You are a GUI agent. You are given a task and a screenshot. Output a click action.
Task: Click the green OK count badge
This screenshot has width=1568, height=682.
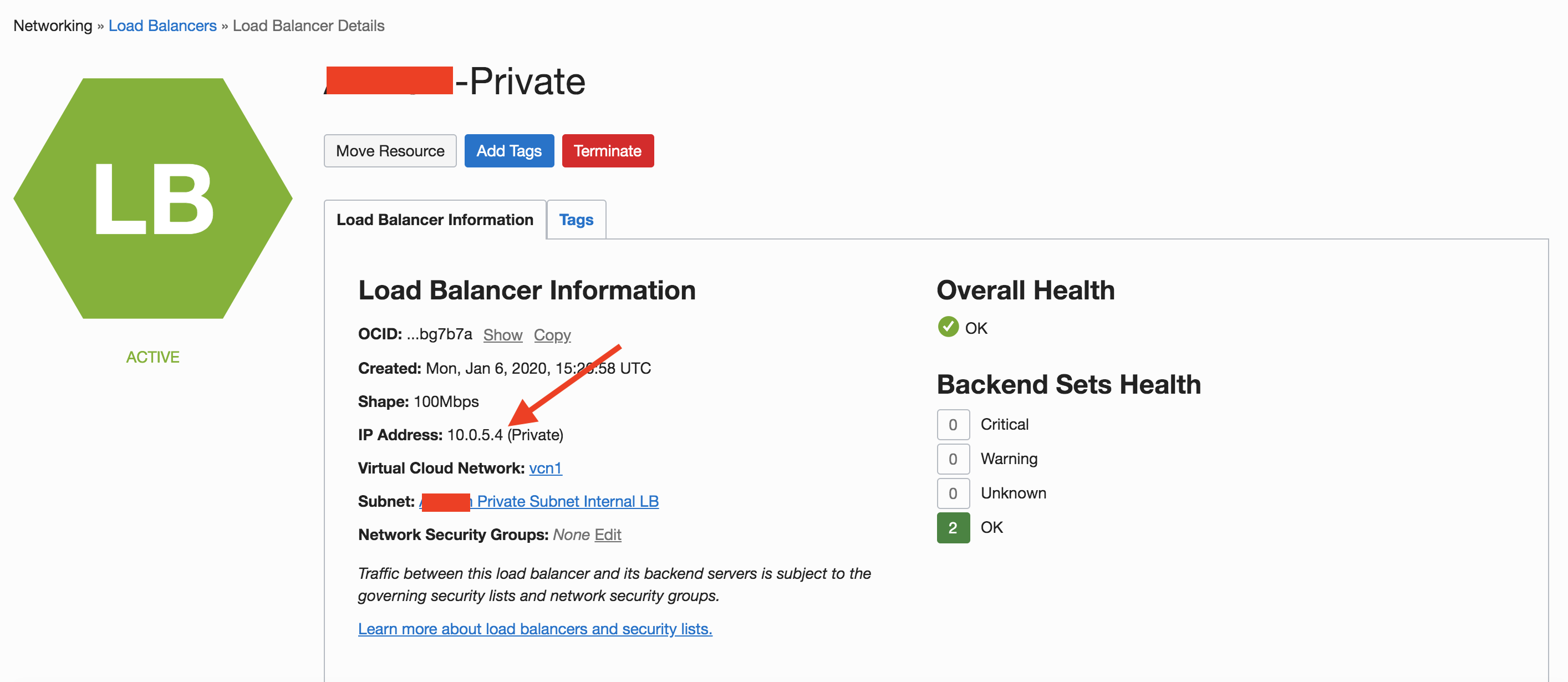[953, 527]
